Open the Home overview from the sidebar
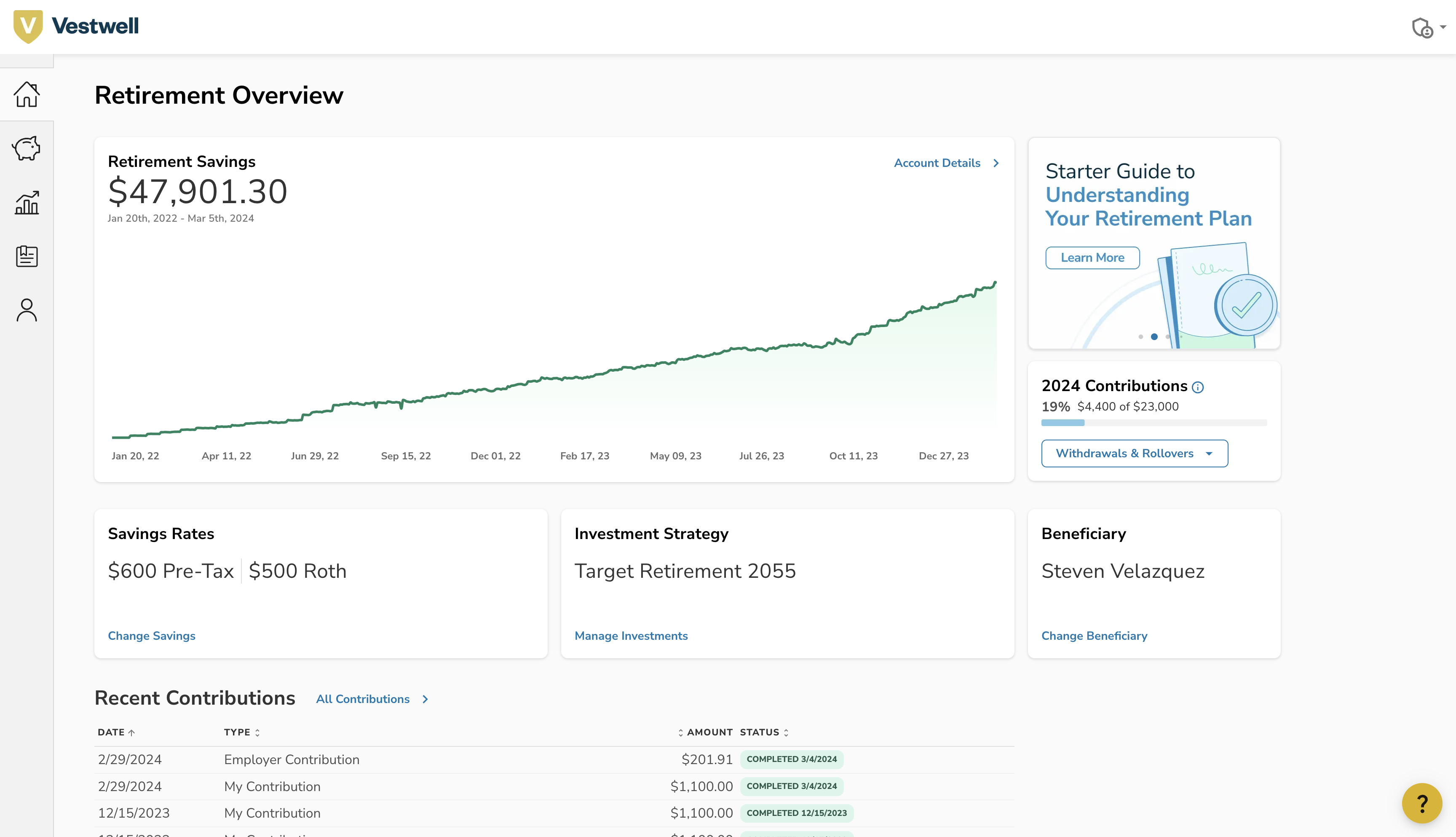The image size is (1456, 837). (x=26, y=94)
